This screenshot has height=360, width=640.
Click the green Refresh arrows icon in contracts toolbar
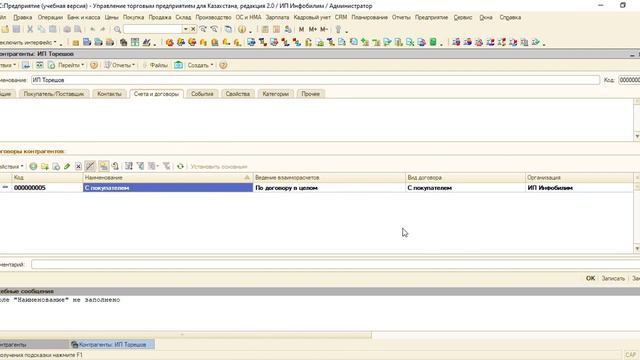(180, 166)
